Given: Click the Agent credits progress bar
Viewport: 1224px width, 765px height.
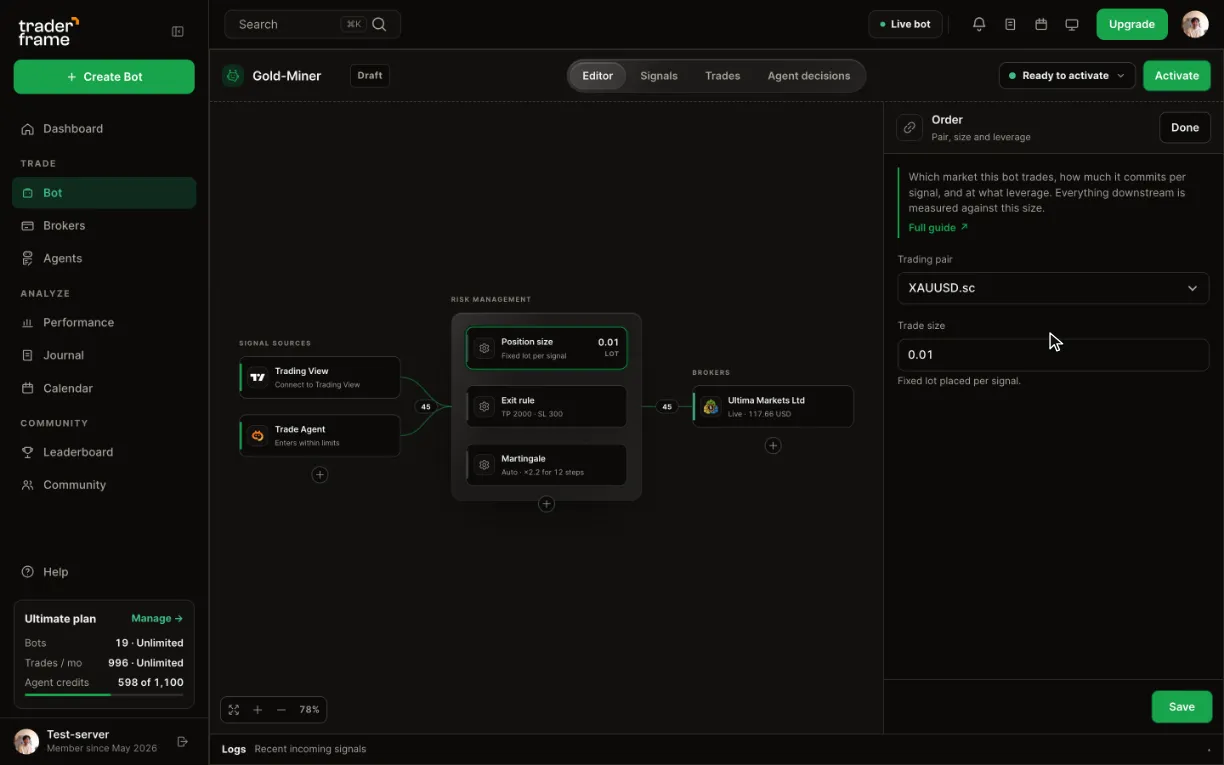Looking at the screenshot, I should pos(104,694).
